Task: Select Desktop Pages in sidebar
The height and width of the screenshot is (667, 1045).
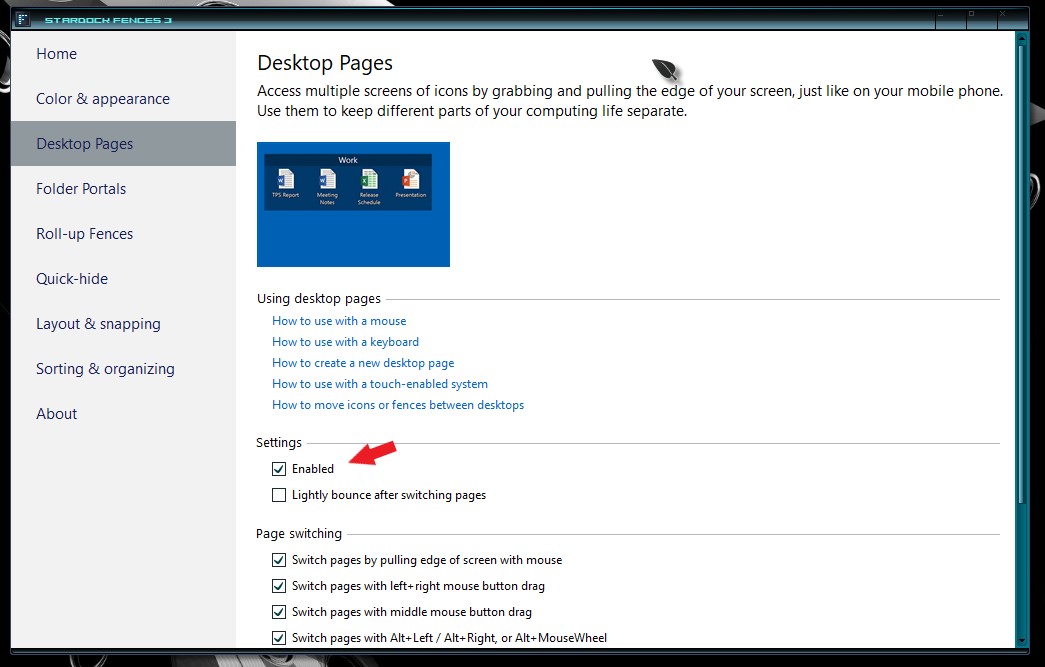Action: click(123, 143)
